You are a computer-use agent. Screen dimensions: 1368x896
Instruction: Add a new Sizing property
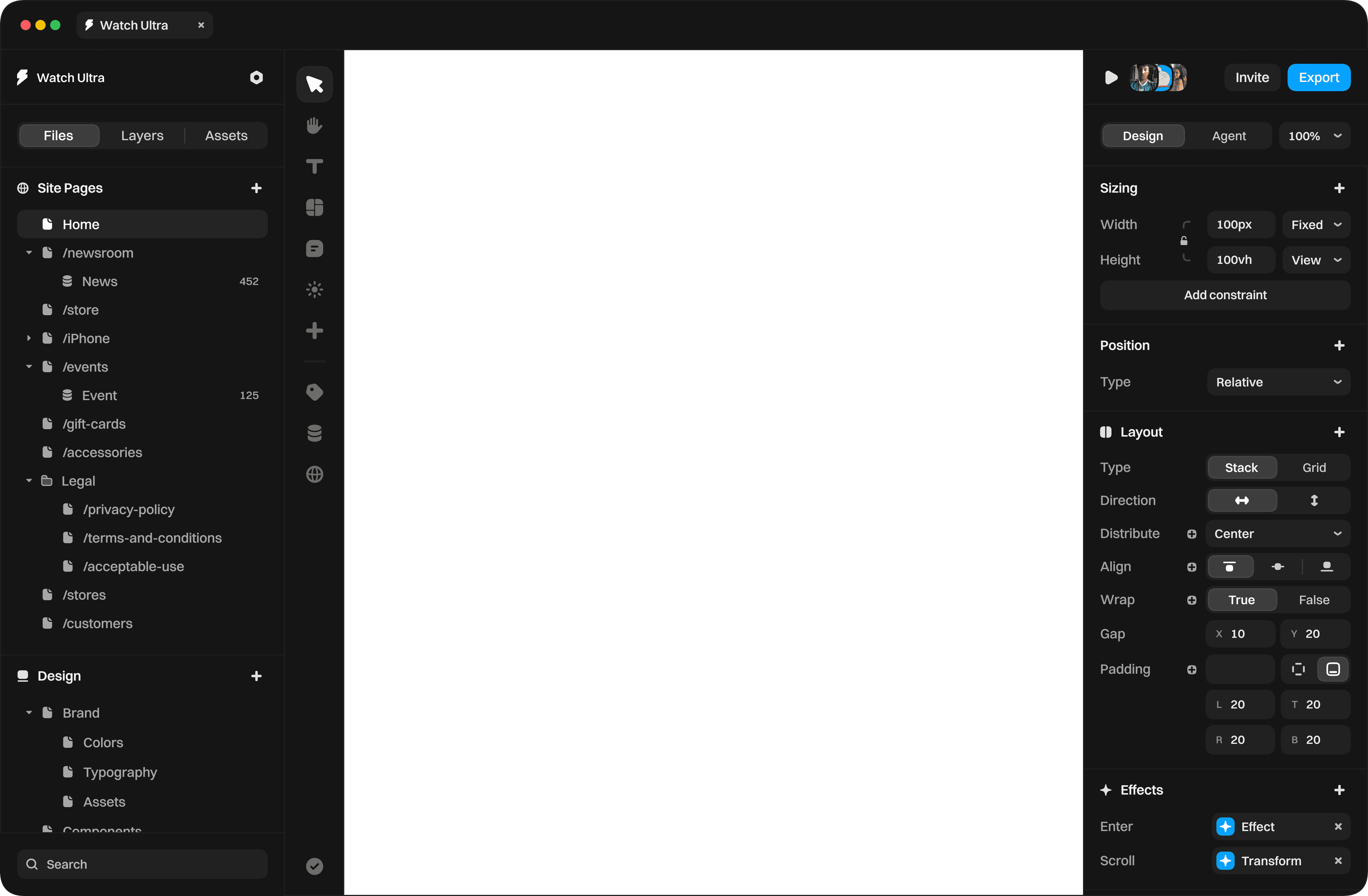1339,188
